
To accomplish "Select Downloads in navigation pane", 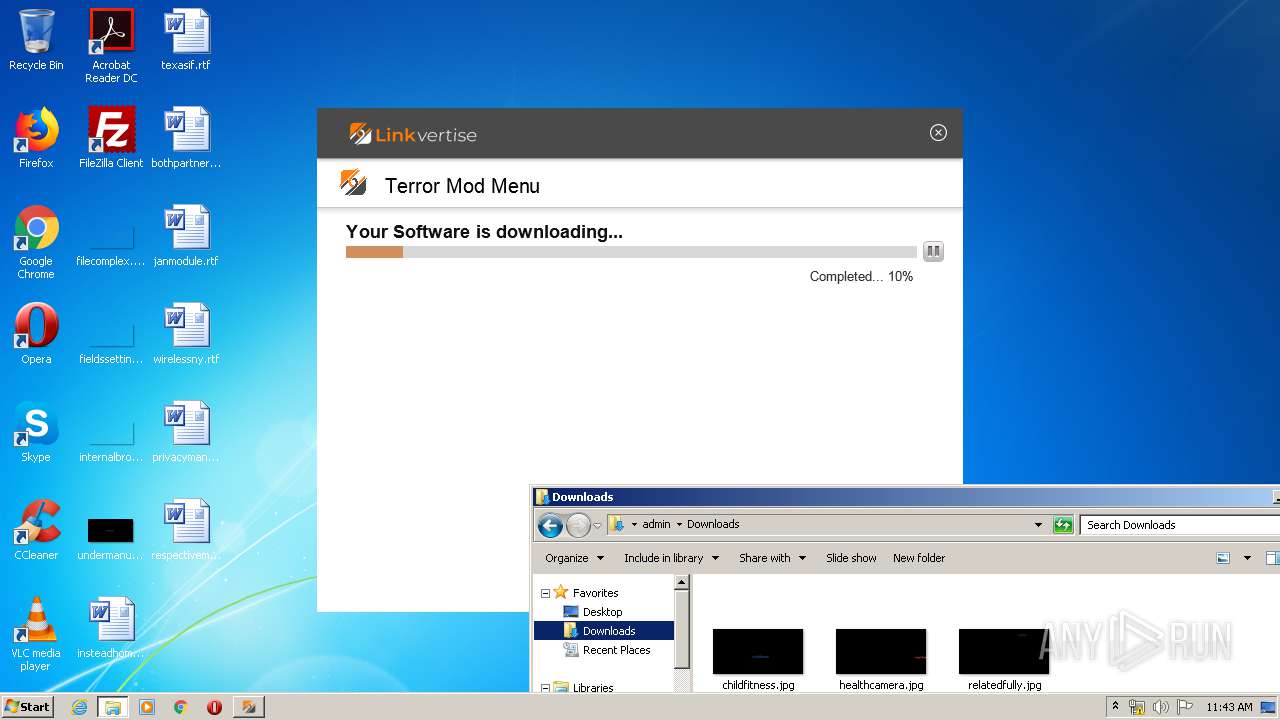I will [x=604, y=631].
